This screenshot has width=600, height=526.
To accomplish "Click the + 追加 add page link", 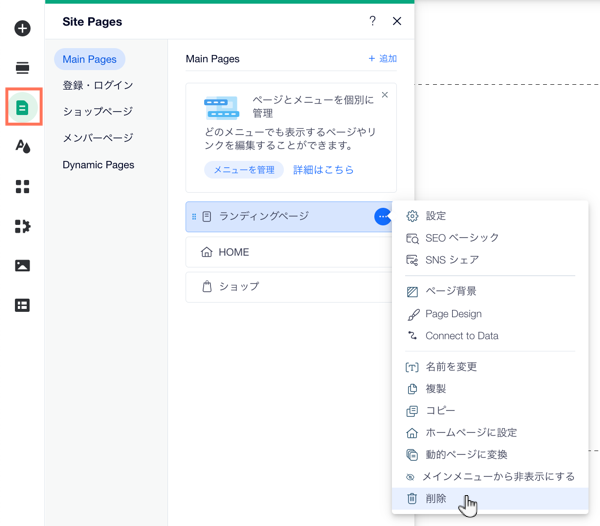I will (382, 59).
